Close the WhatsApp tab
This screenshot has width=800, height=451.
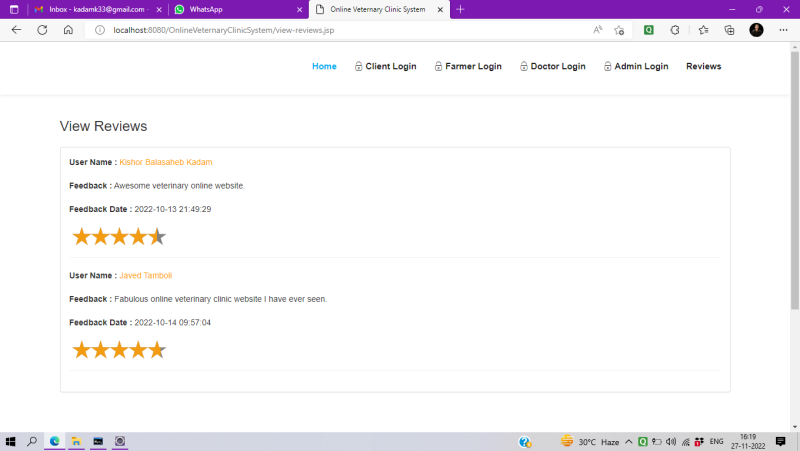(299, 9)
